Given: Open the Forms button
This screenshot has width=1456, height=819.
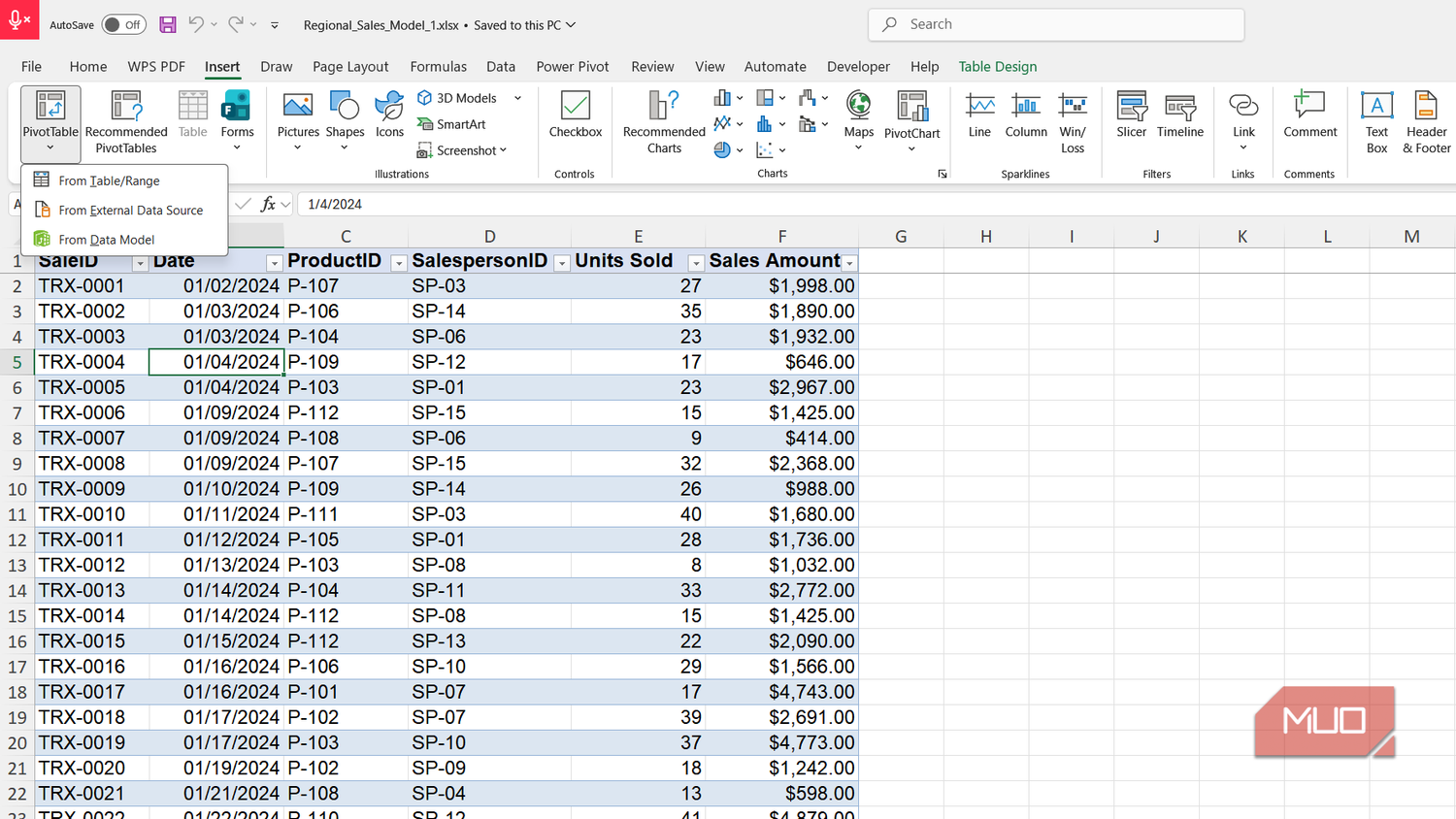Looking at the screenshot, I should tap(237, 122).
